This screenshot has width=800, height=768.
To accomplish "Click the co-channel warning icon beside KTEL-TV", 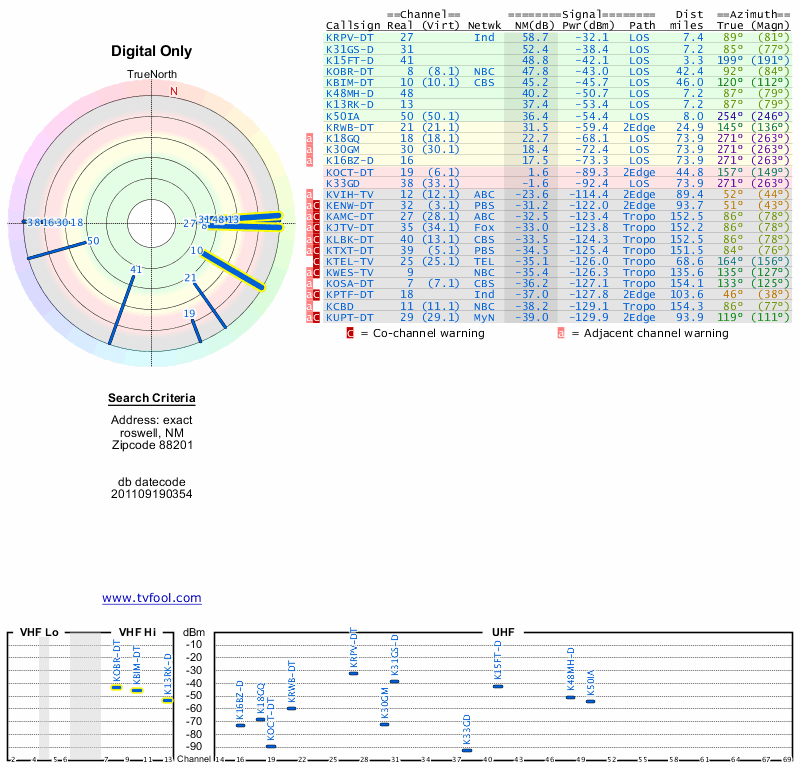I will [317, 261].
